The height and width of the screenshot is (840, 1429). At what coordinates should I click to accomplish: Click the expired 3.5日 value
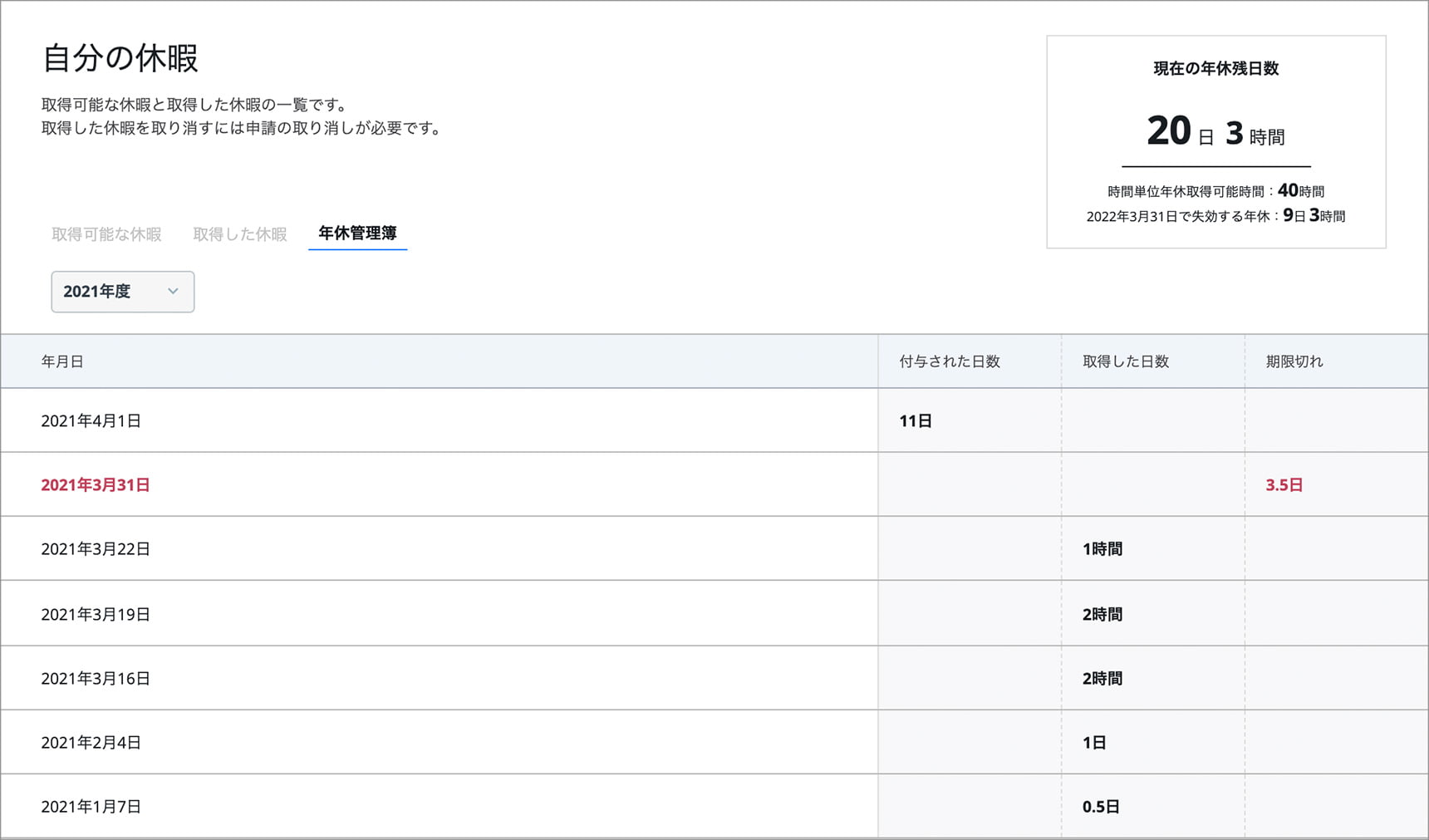coord(1284,485)
